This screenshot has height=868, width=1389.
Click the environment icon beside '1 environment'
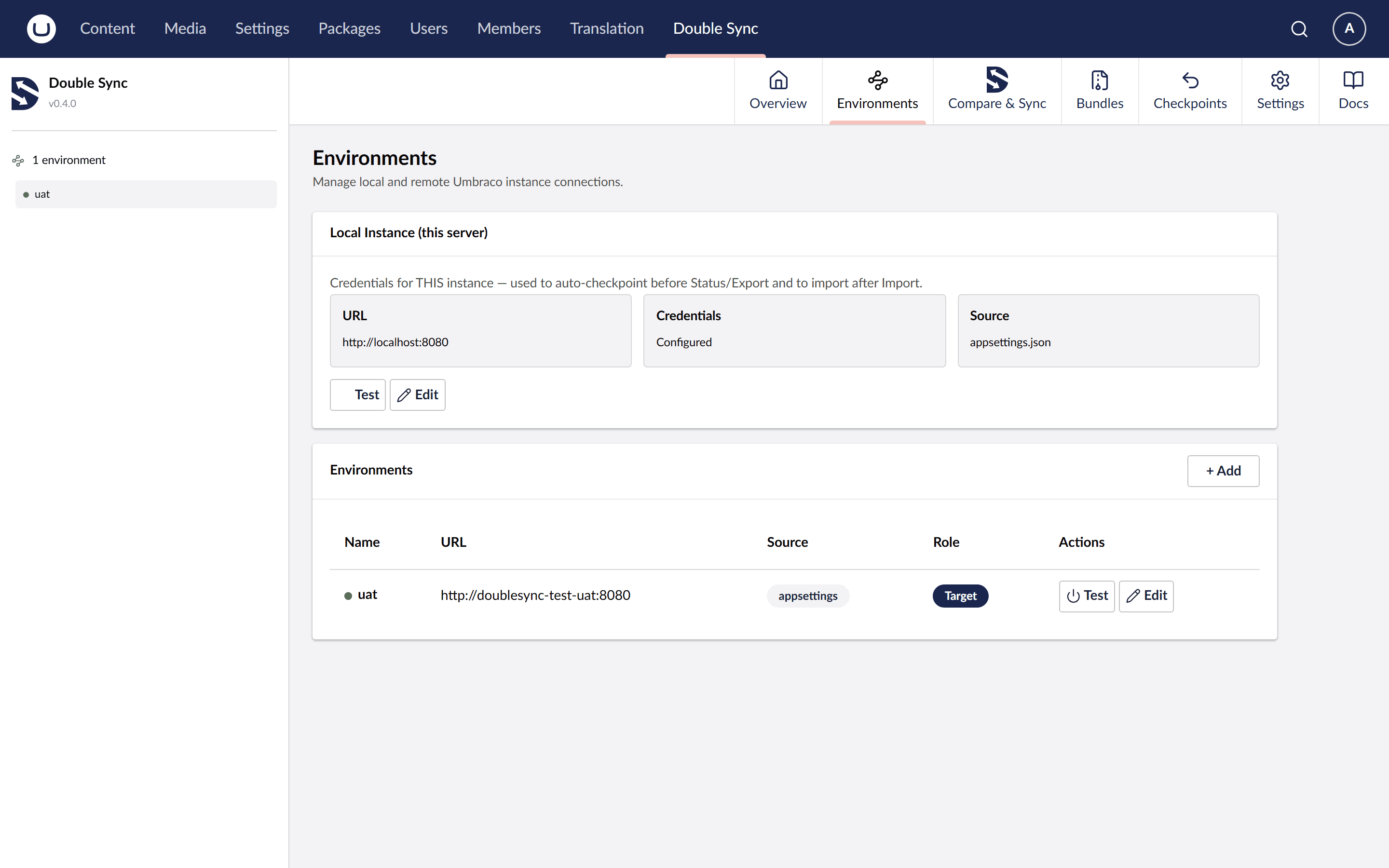(x=18, y=161)
